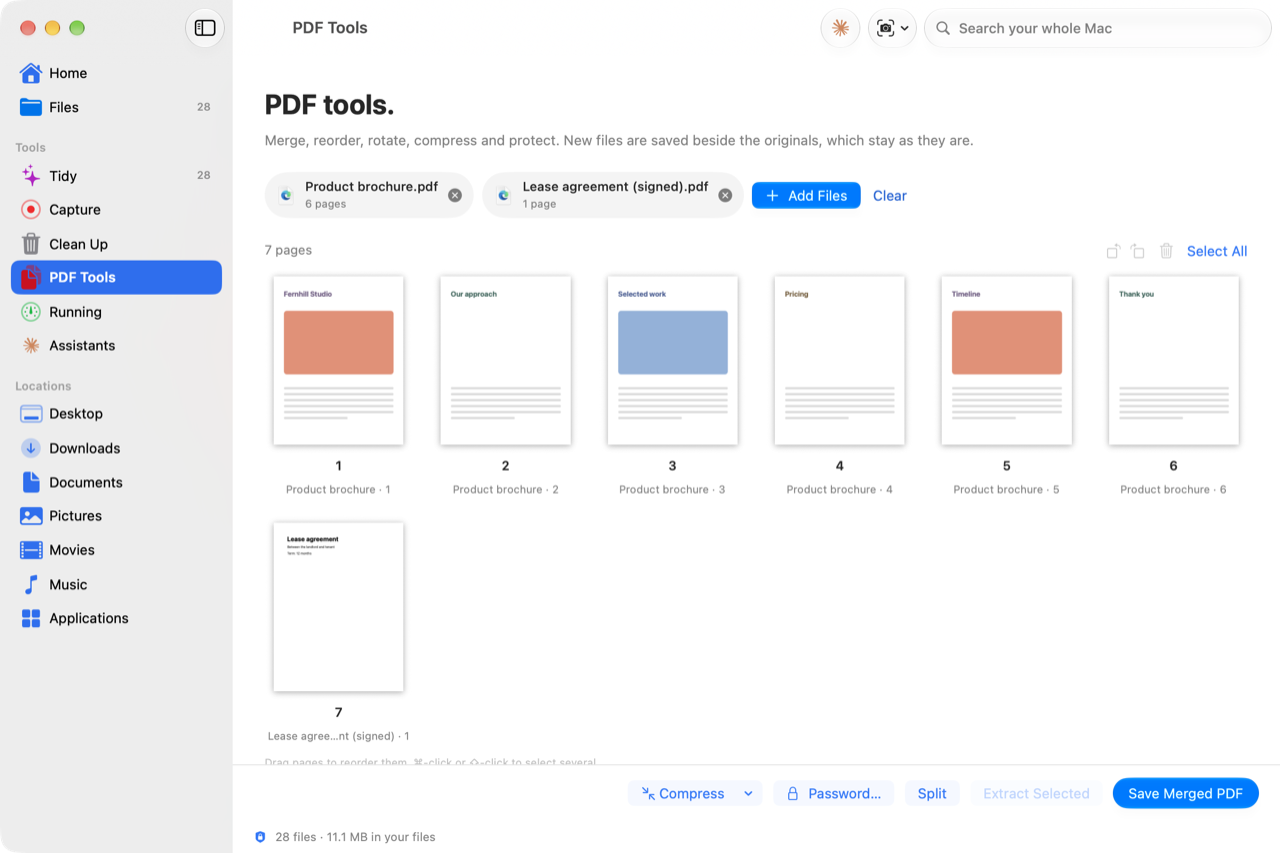Click the Select All link
The image size is (1280, 853).
tap(1217, 251)
